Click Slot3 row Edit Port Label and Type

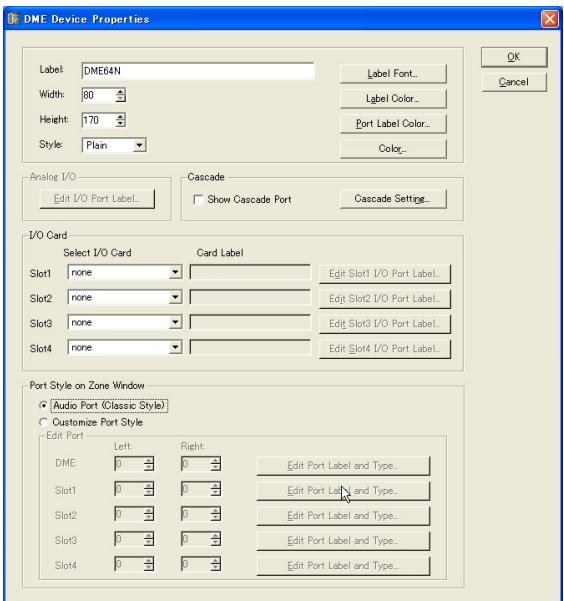pyautogui.click(x=343, y=541)
